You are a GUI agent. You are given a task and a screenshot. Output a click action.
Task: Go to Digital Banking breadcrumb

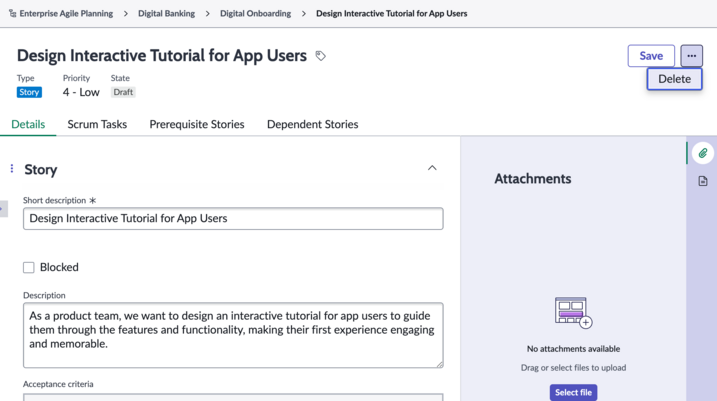166,14
